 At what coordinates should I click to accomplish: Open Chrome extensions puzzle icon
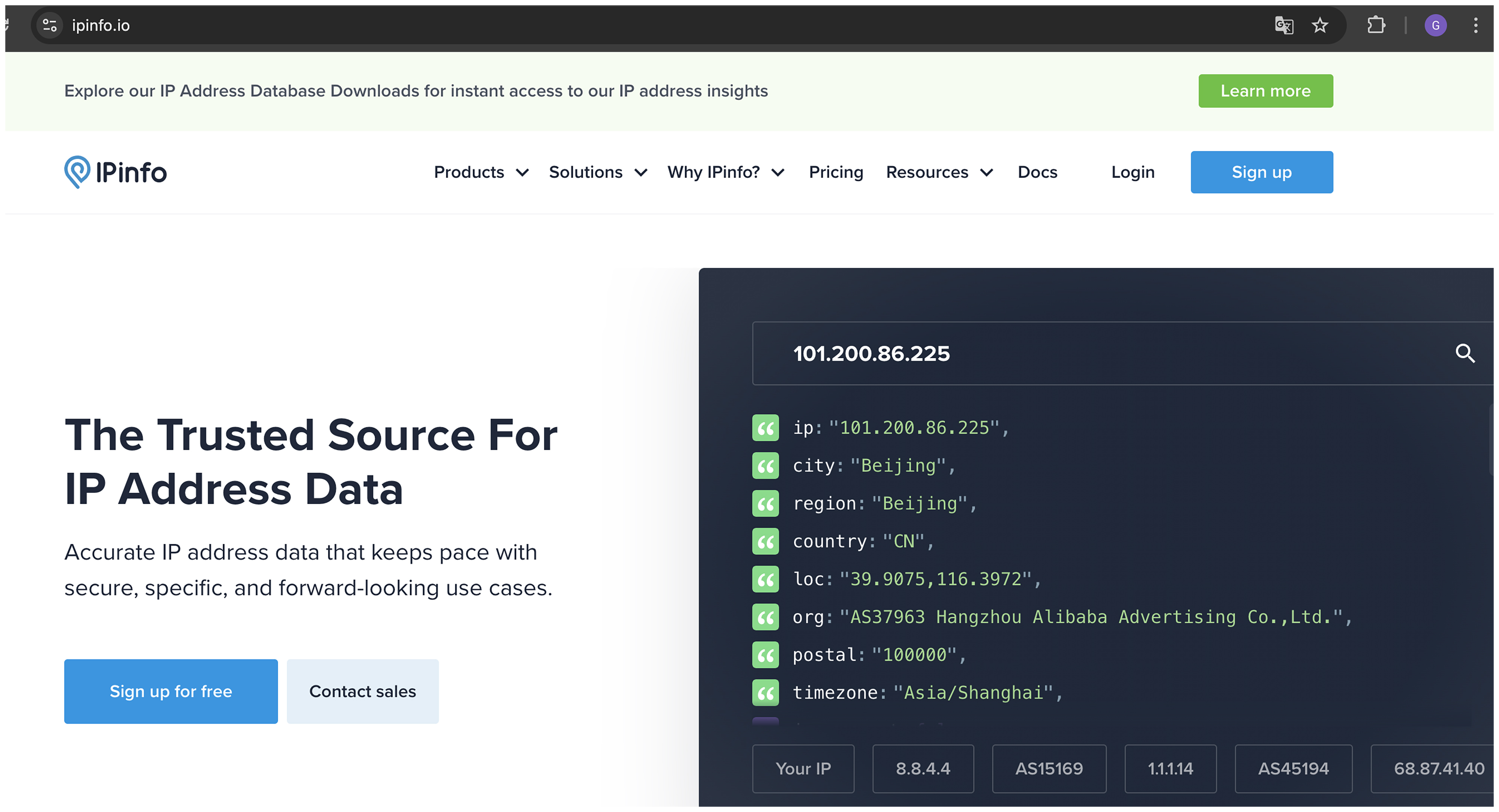pyautogui.click(x=1376, y=25)
